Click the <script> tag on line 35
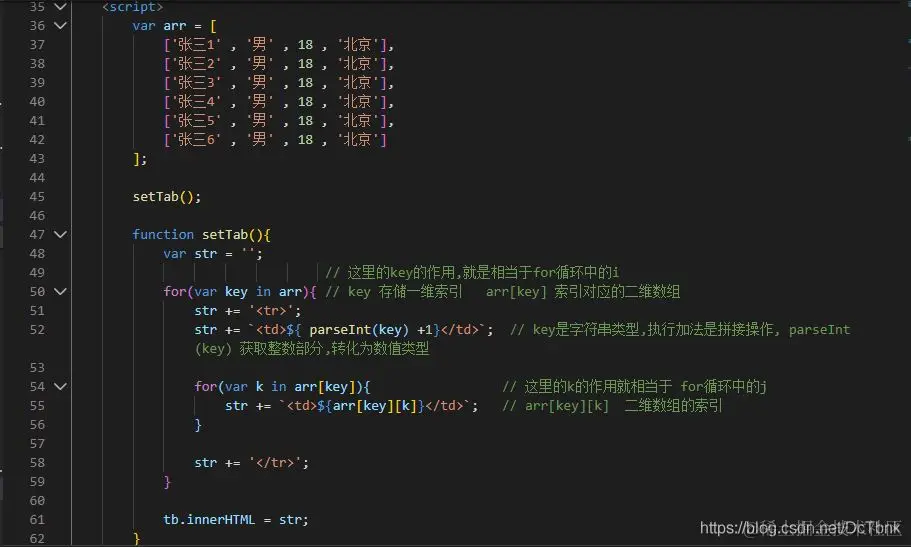Screen dimensions: 911x547 click(x=132, y=7)
